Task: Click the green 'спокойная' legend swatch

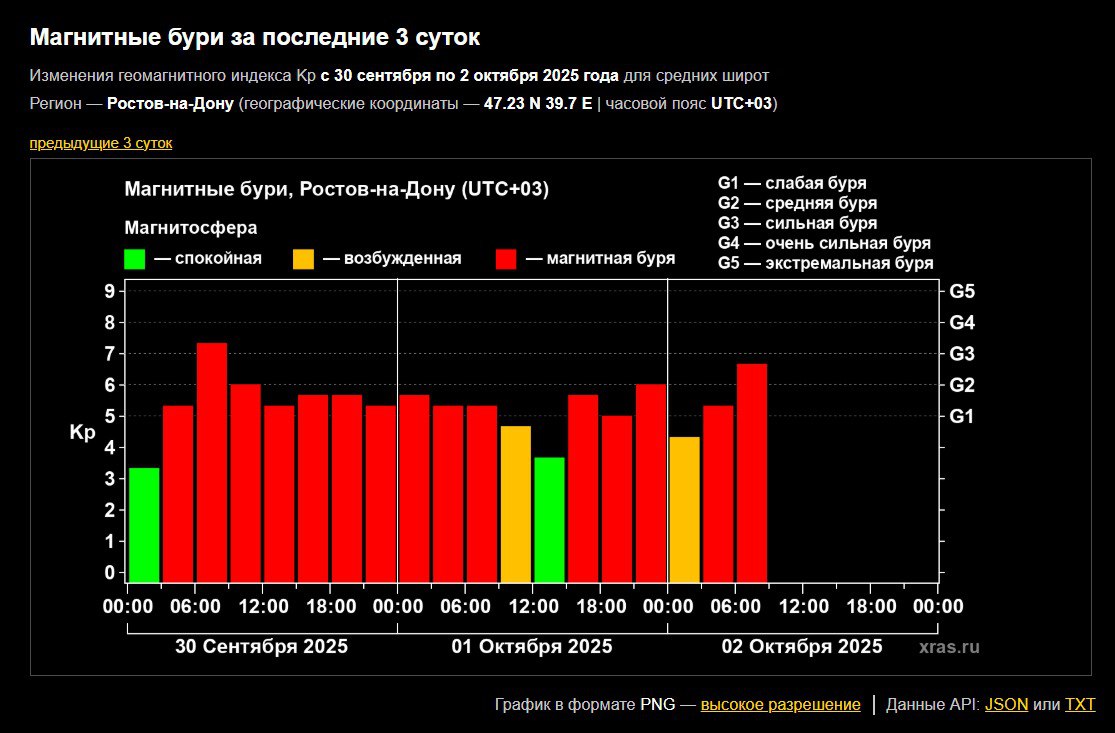Action: tap(135, 259)
